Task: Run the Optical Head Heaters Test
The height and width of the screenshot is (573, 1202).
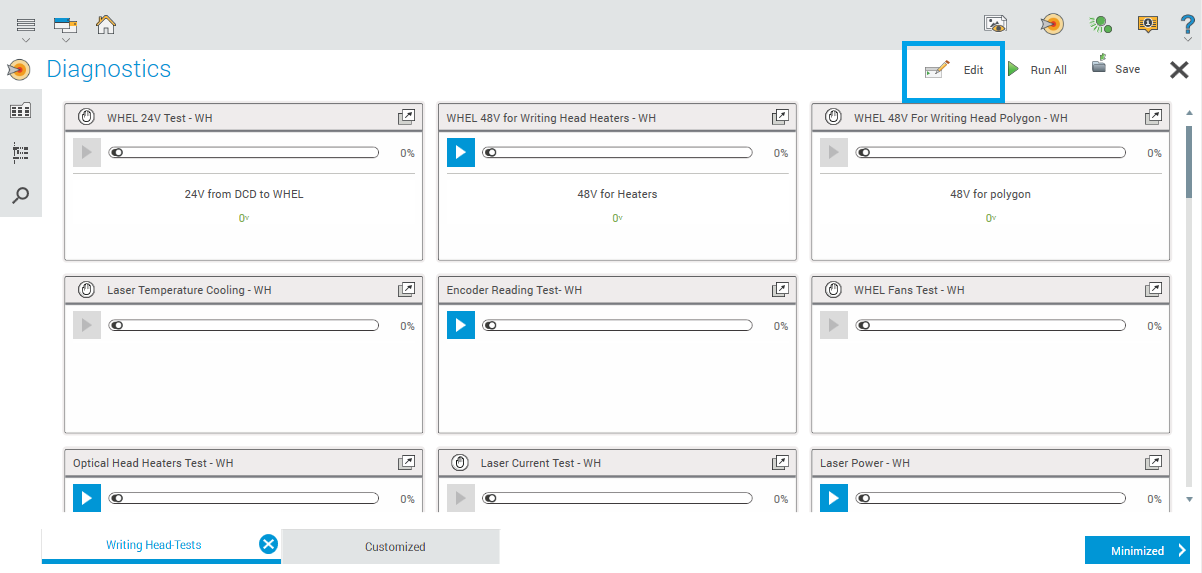Action: coord(87,498)
